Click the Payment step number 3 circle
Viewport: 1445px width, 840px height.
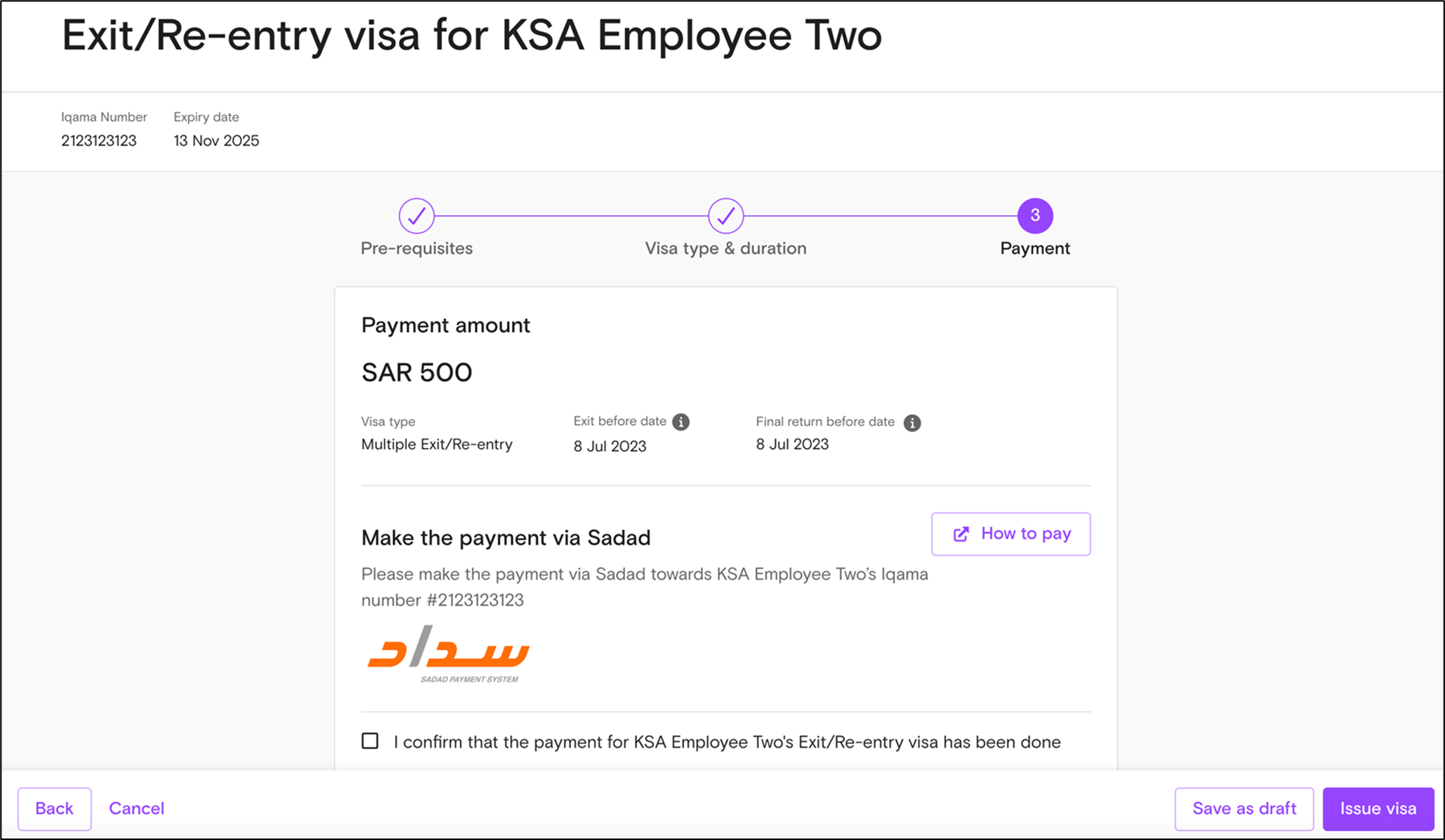pos(1035,216)
